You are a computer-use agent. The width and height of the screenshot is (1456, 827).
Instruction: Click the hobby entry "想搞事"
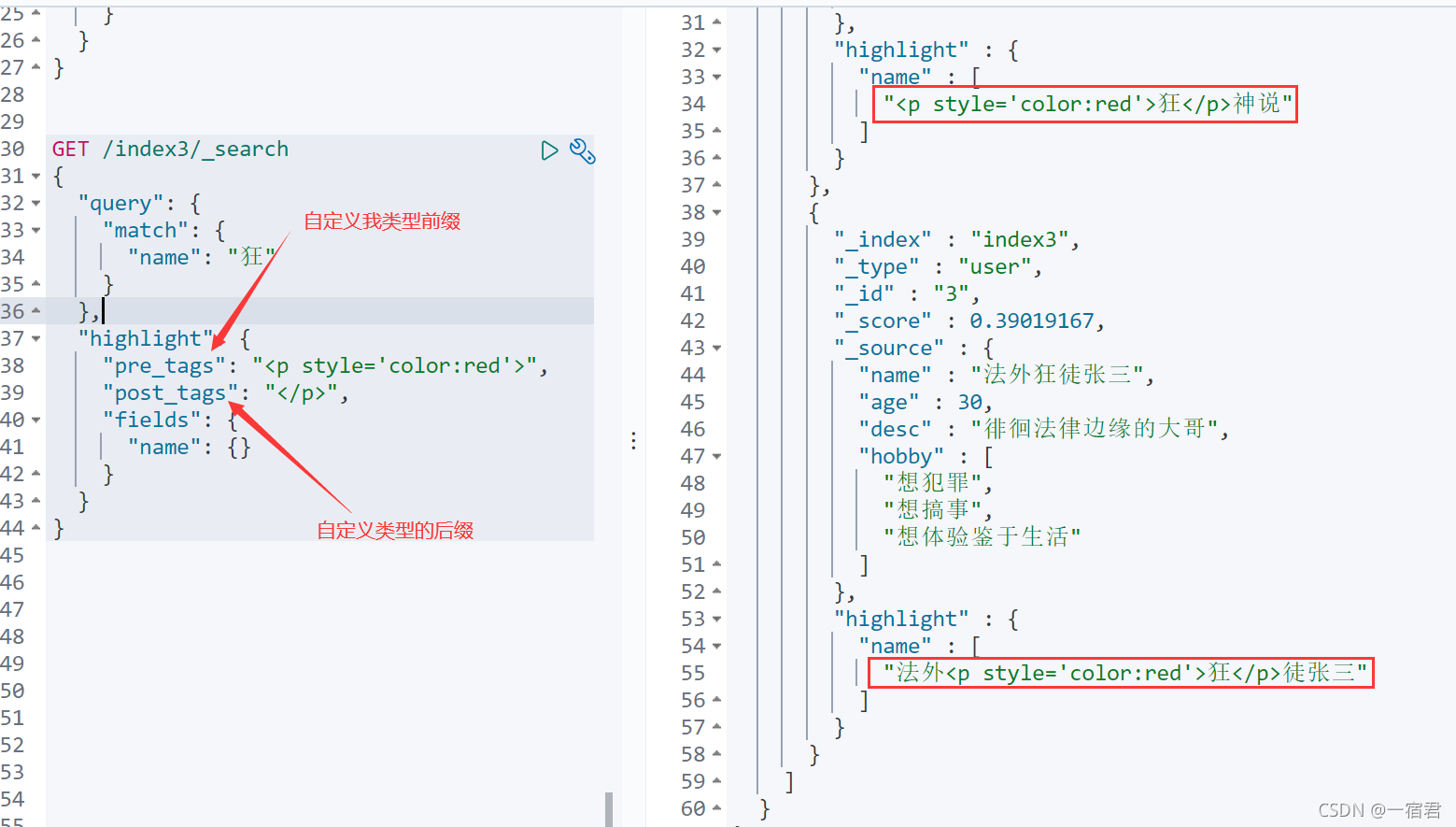point(933,511)
